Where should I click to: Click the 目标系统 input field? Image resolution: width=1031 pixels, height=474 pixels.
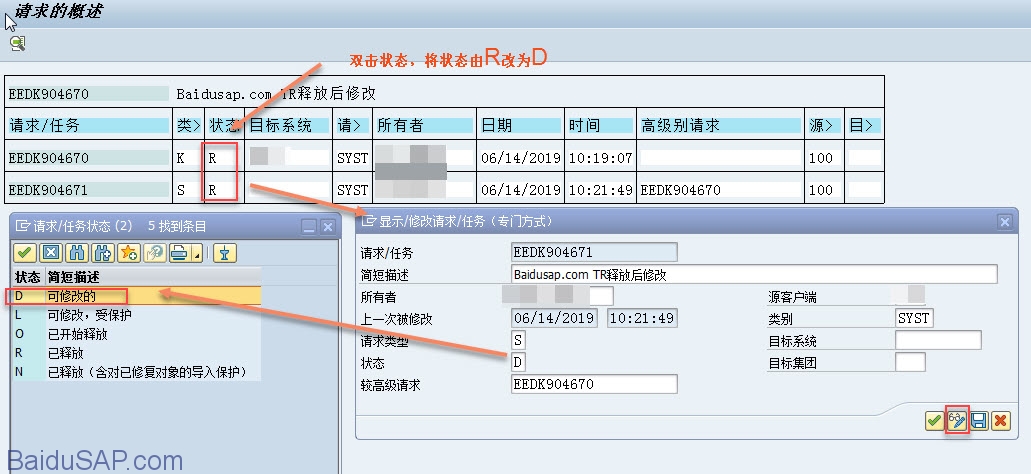[937, 340]
